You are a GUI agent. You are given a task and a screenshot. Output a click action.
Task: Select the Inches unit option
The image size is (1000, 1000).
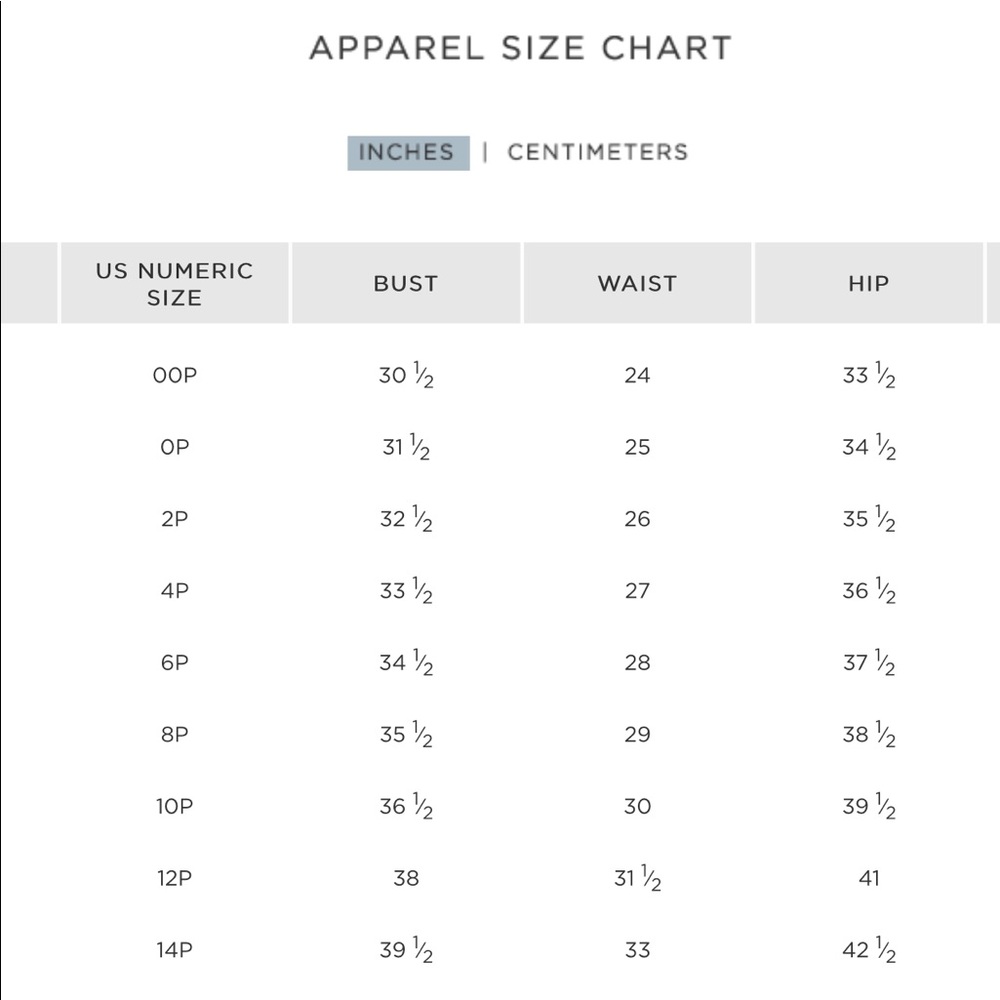pos(407,152)
